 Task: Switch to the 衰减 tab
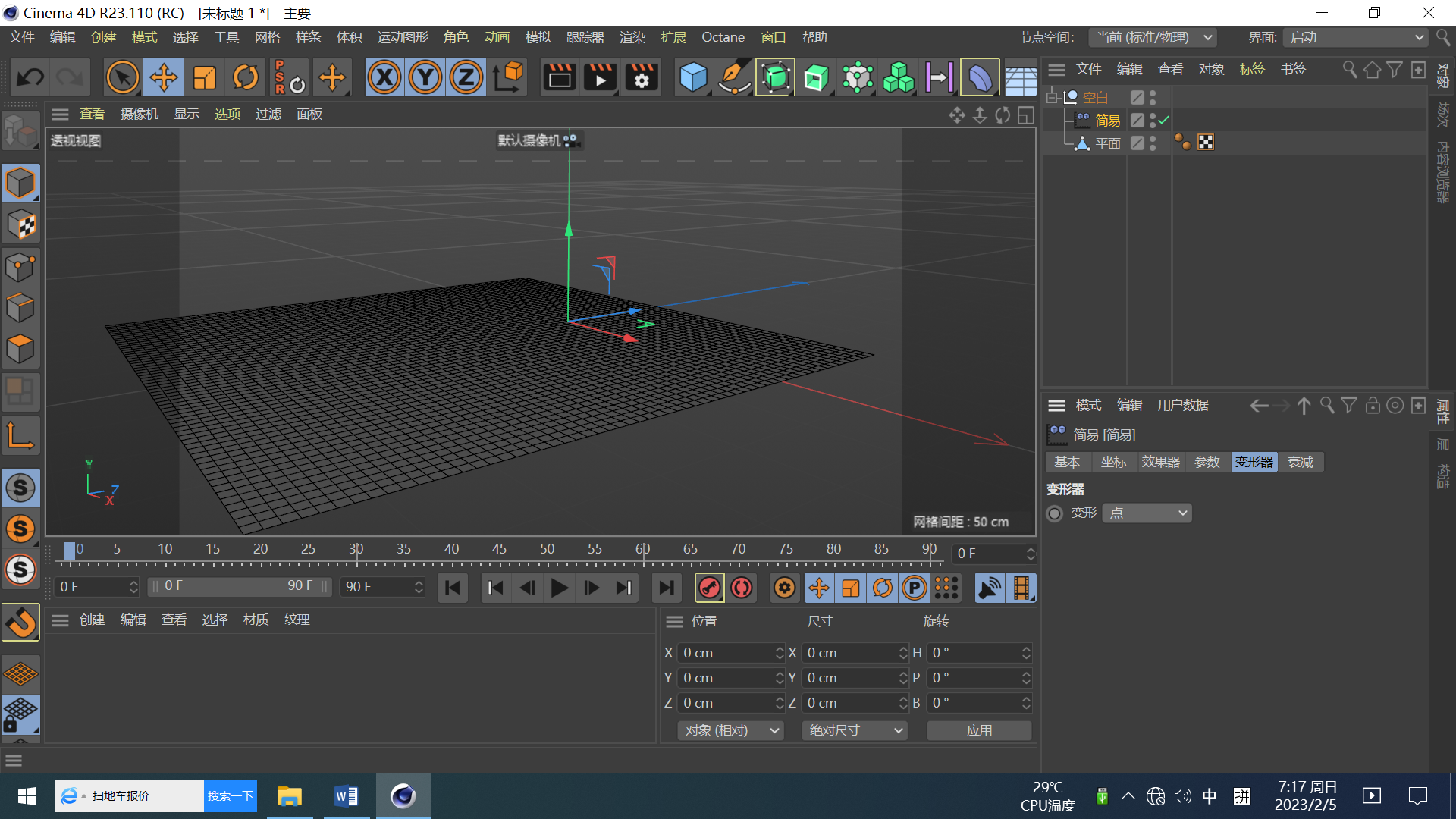click(1300, 462)
